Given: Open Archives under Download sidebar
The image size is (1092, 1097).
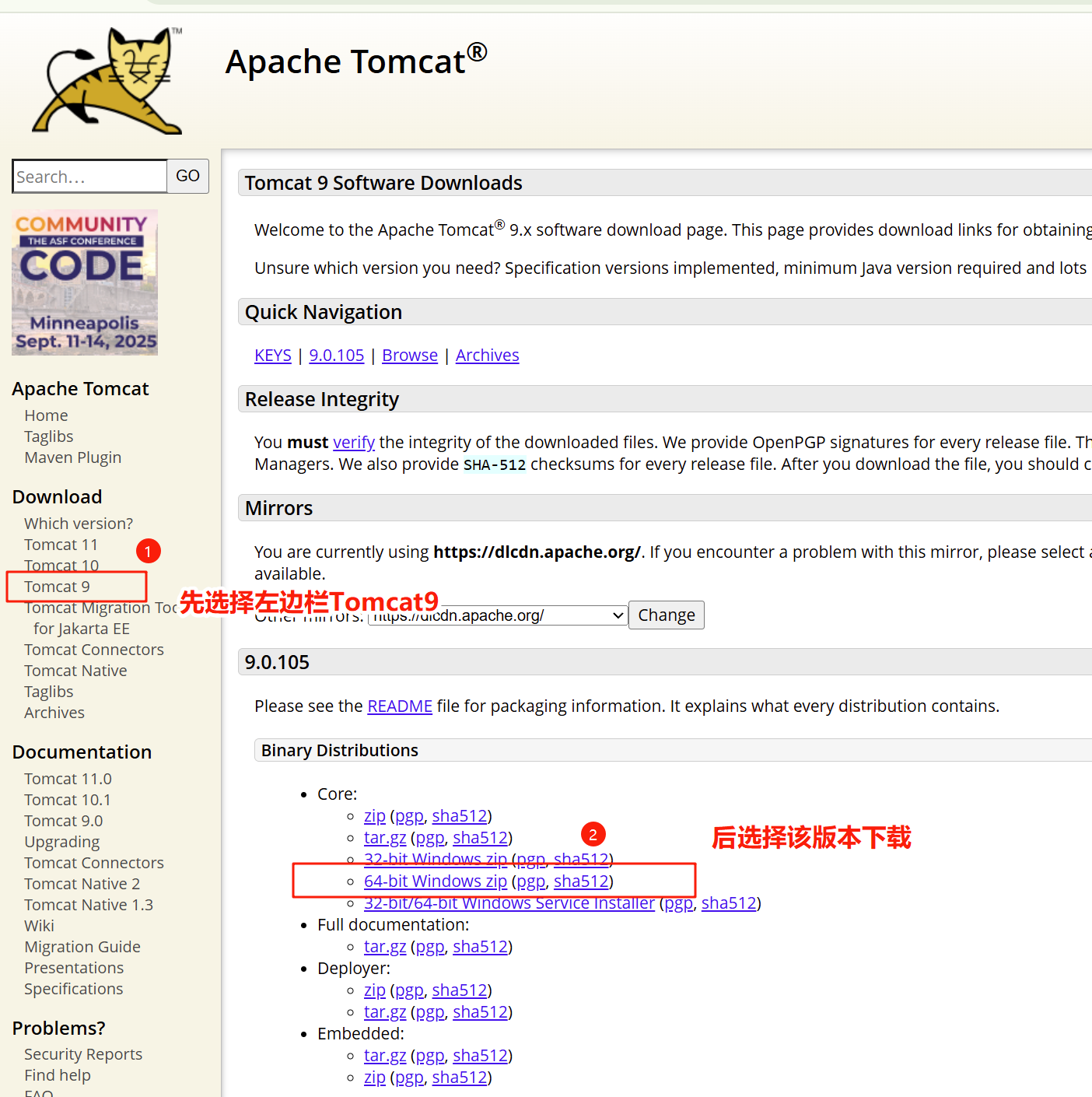Looking at the screenshot, I should 54,713.
